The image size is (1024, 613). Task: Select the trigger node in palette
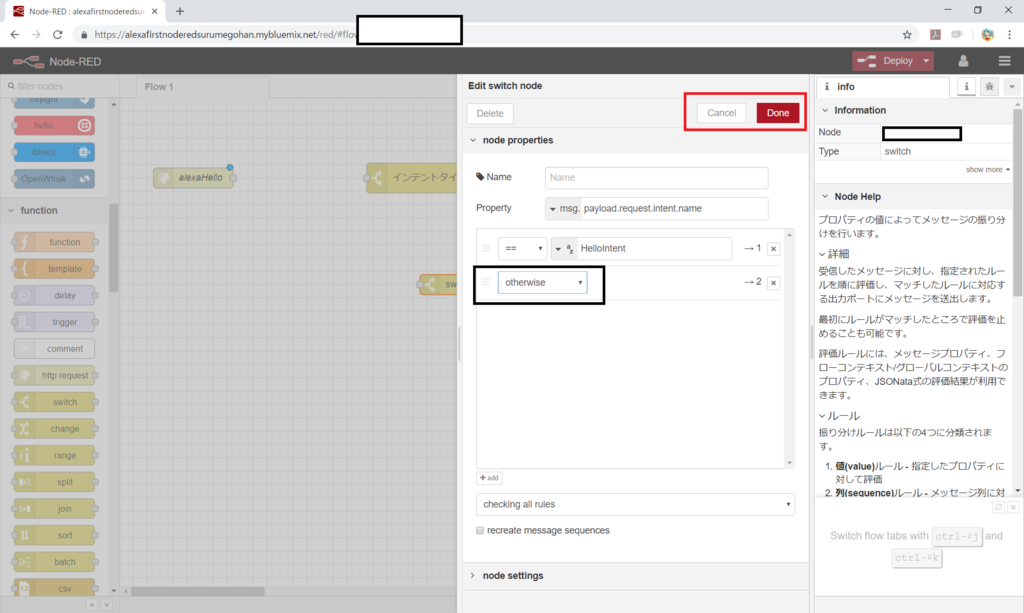(x=54, y=322)
